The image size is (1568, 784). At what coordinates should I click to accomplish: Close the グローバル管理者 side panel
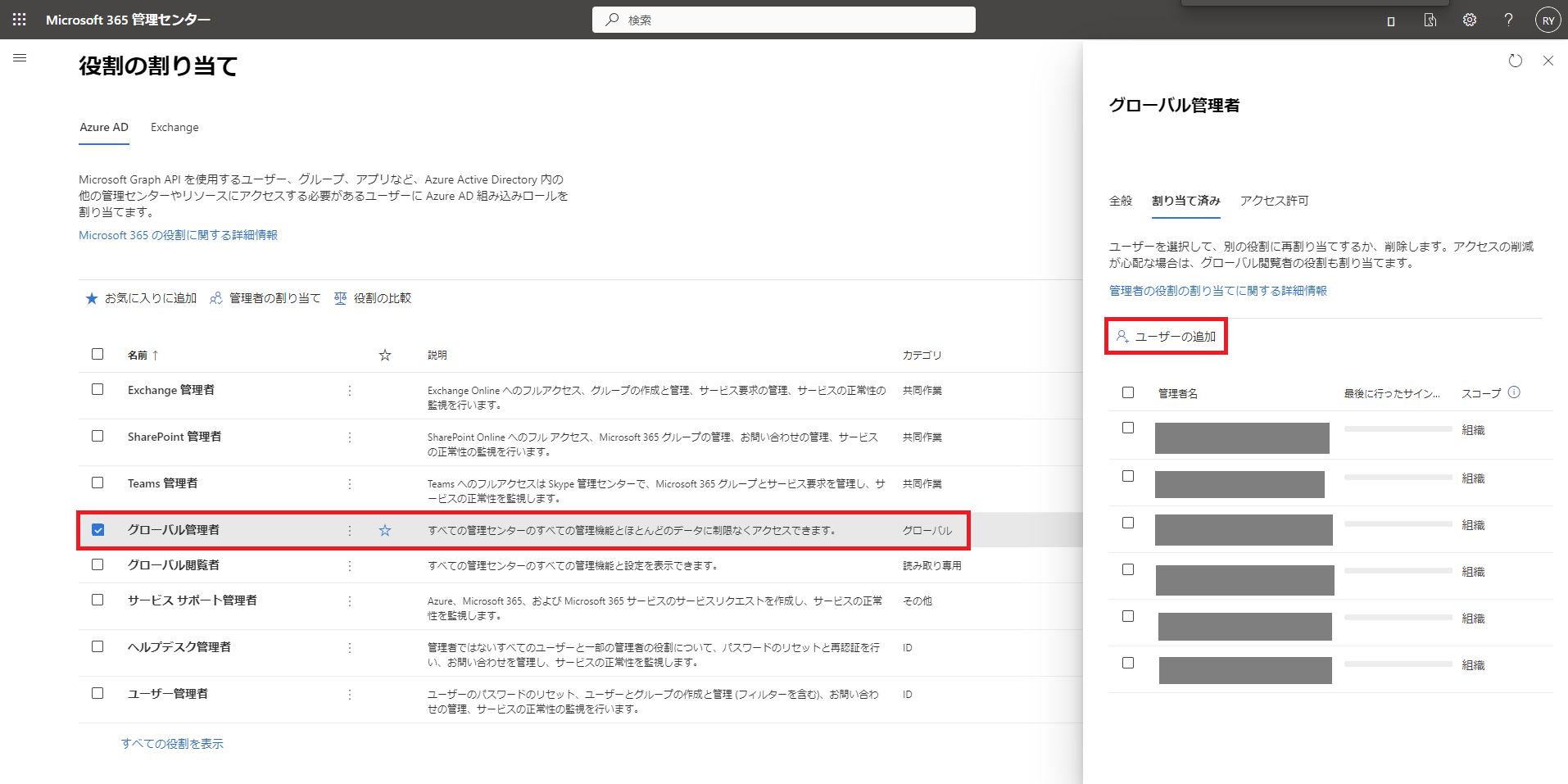click(x=1548, y=61)
